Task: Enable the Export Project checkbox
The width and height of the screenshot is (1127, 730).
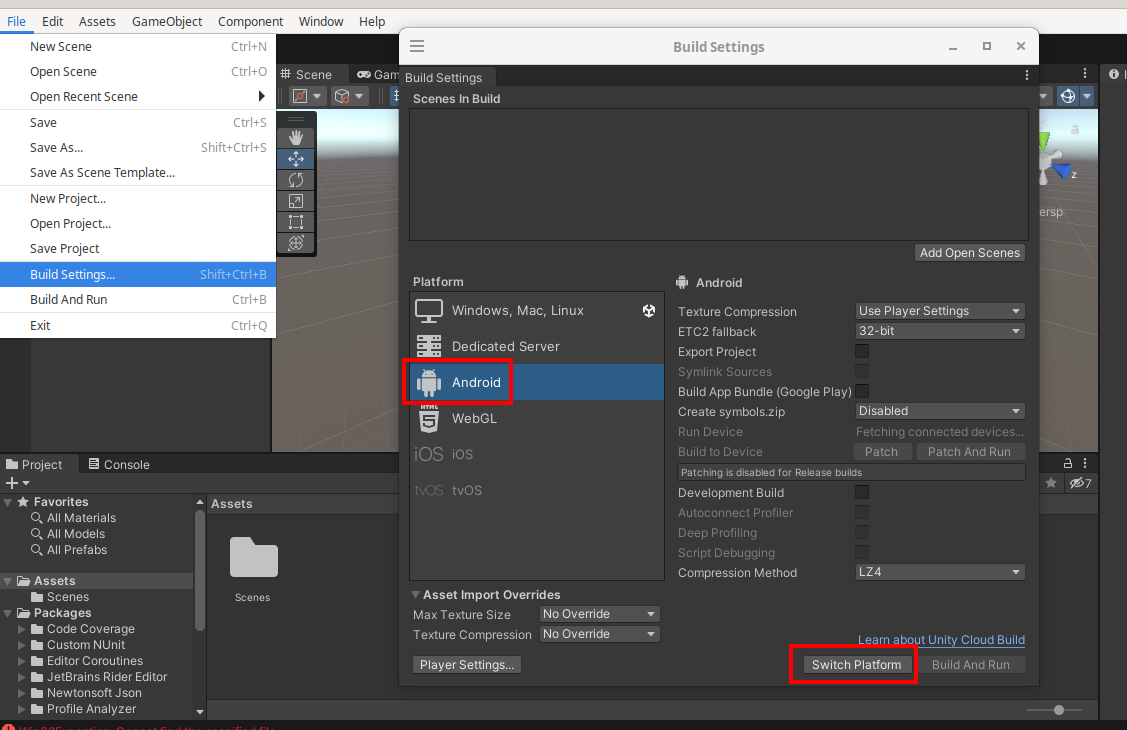Action: click(861, 351)
